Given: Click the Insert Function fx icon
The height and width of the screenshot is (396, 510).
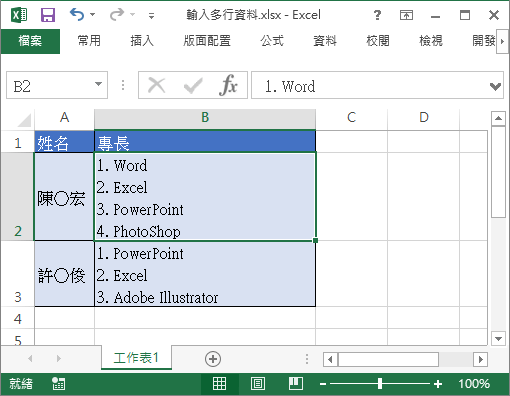Looking at the screenshot, I should tap(228, 85).
